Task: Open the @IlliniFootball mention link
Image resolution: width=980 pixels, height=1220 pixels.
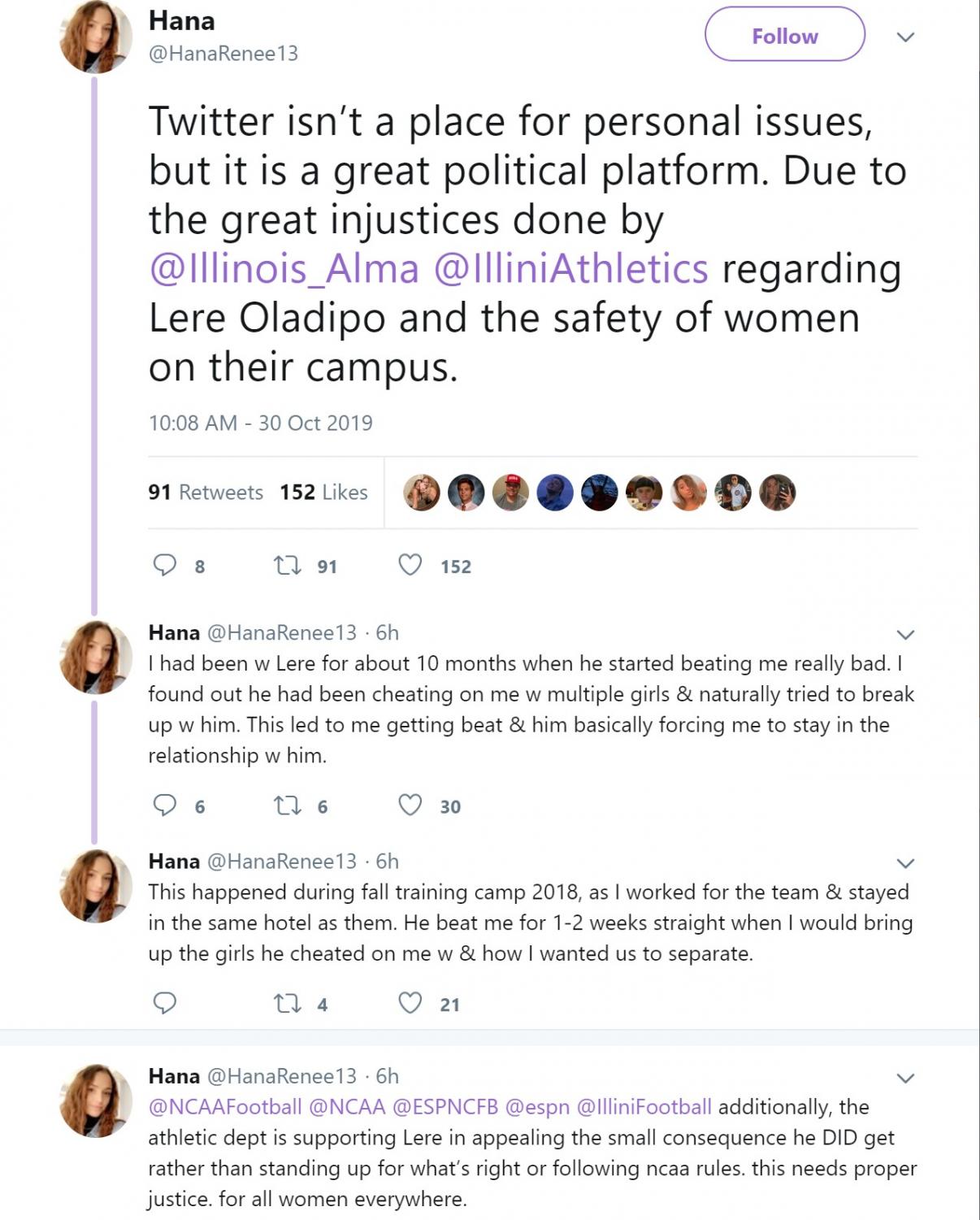Action: pos(644,1107)
